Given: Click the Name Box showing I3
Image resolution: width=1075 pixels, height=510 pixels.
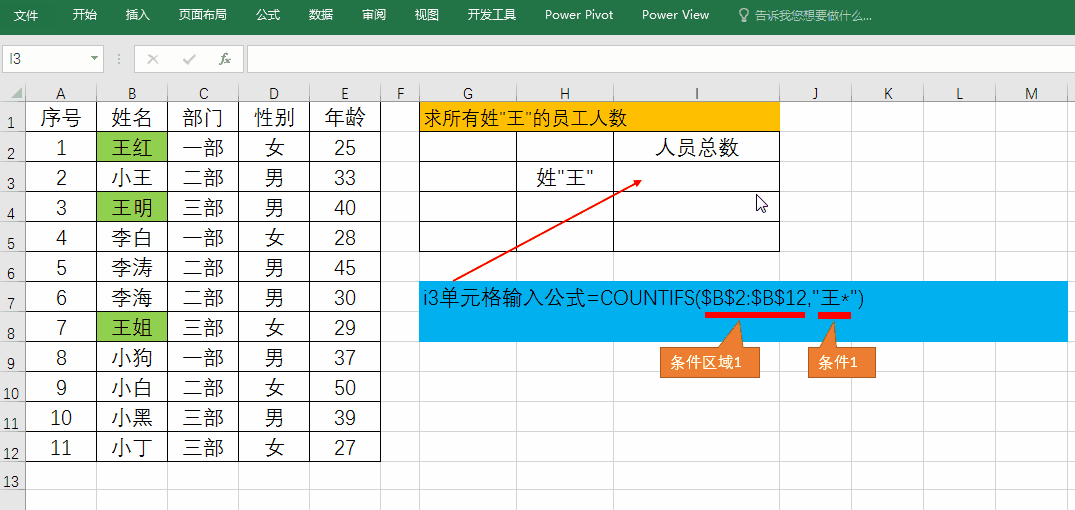Looking at the screenshot, I should point(45,59).
